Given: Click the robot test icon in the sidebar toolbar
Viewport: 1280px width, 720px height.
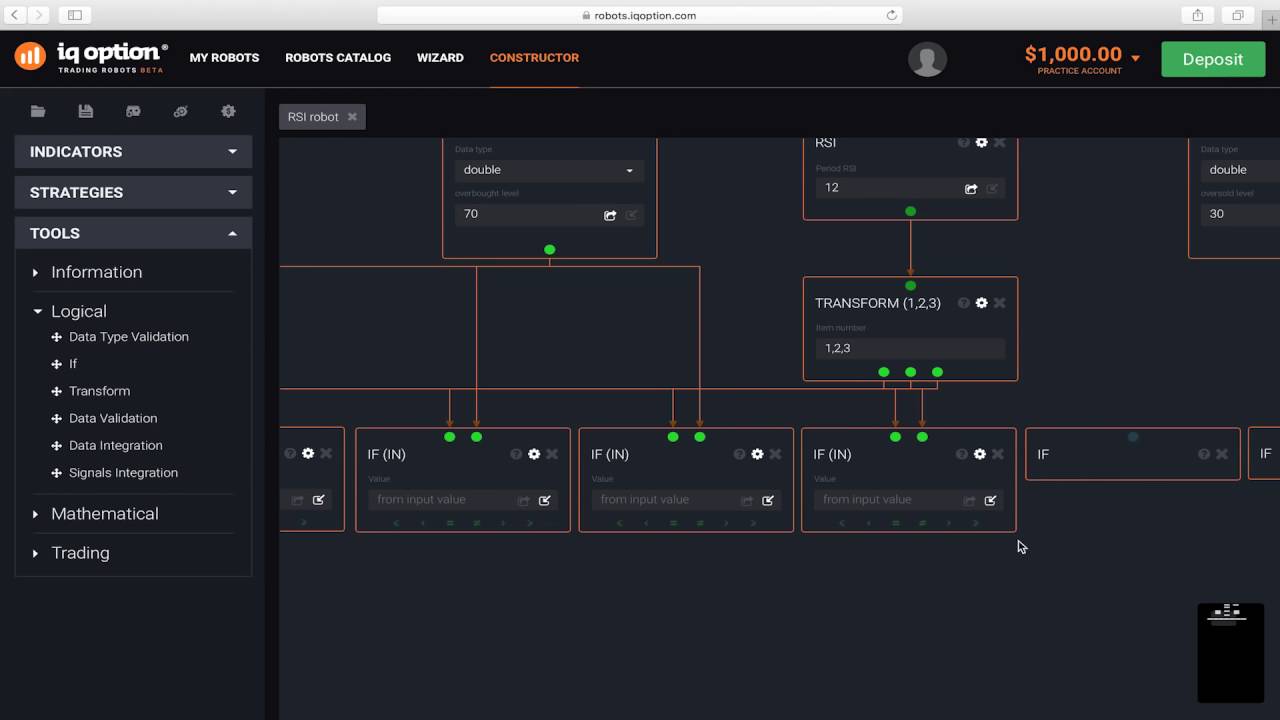Looking at the screenshot, I should (133, 112).
